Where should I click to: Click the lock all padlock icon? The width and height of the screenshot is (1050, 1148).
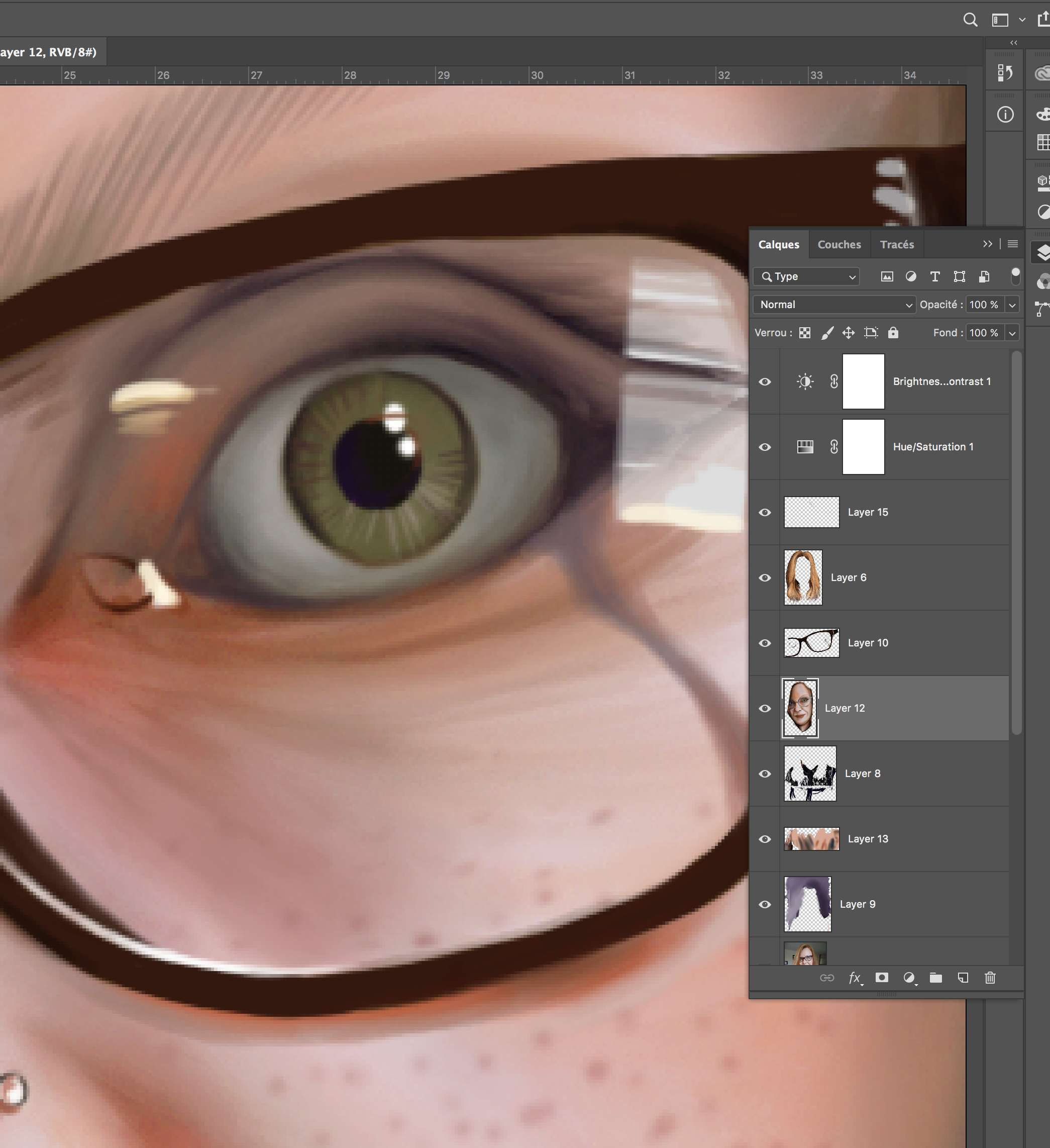pyautogui.click(x=893, y=333)
